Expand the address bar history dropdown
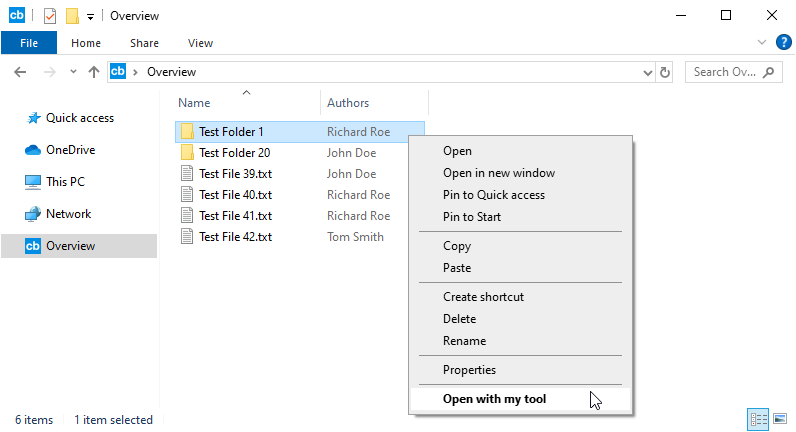 (646, 72)
